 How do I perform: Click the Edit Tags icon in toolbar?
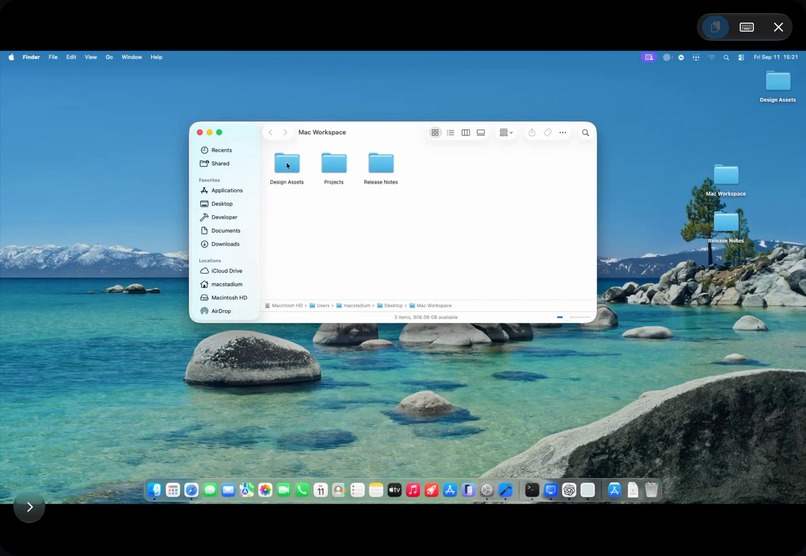pos(547,133)
